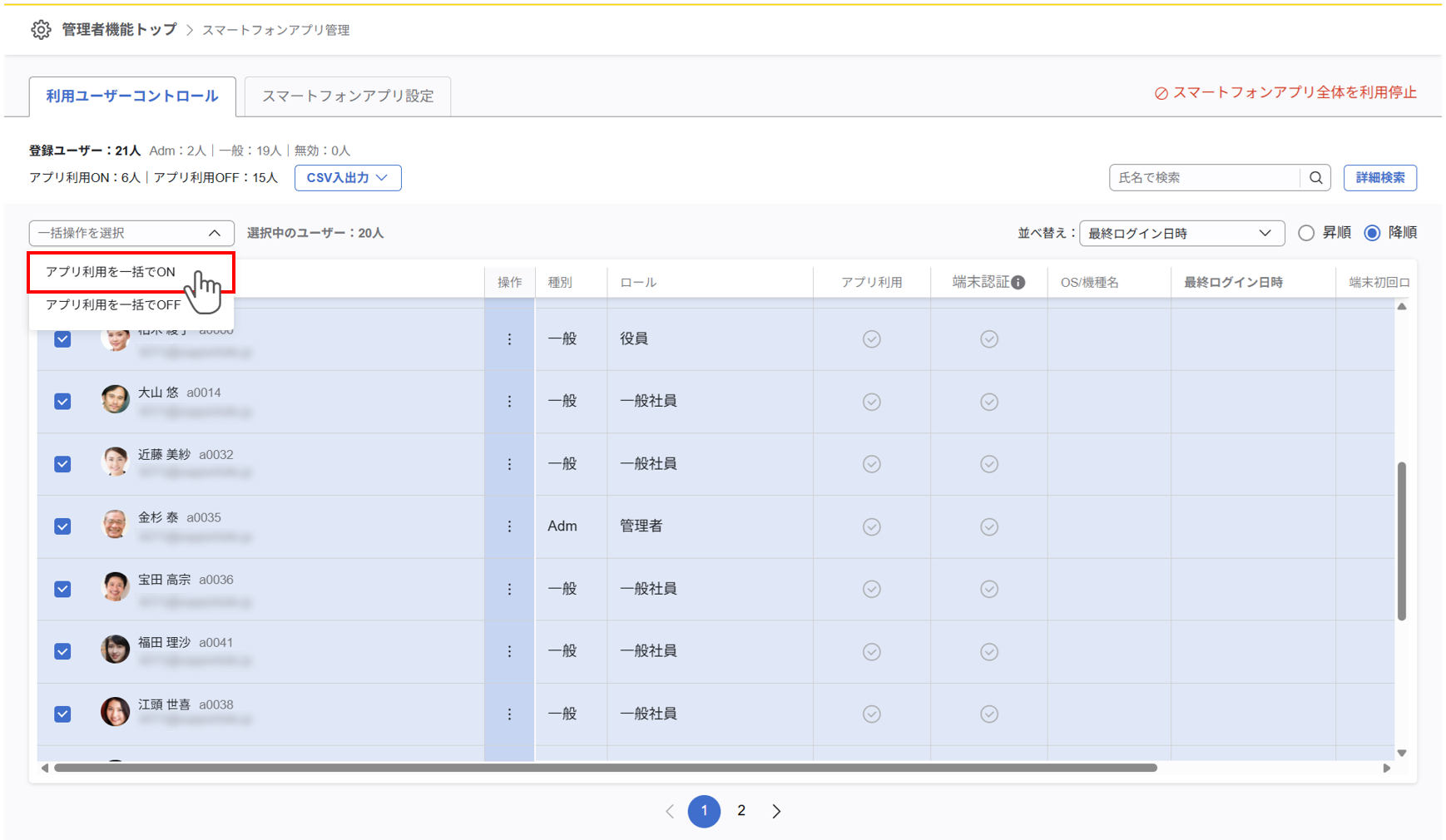
Task: Click the device auth check icon for 江頭 世喜
Action: (988, 714)
